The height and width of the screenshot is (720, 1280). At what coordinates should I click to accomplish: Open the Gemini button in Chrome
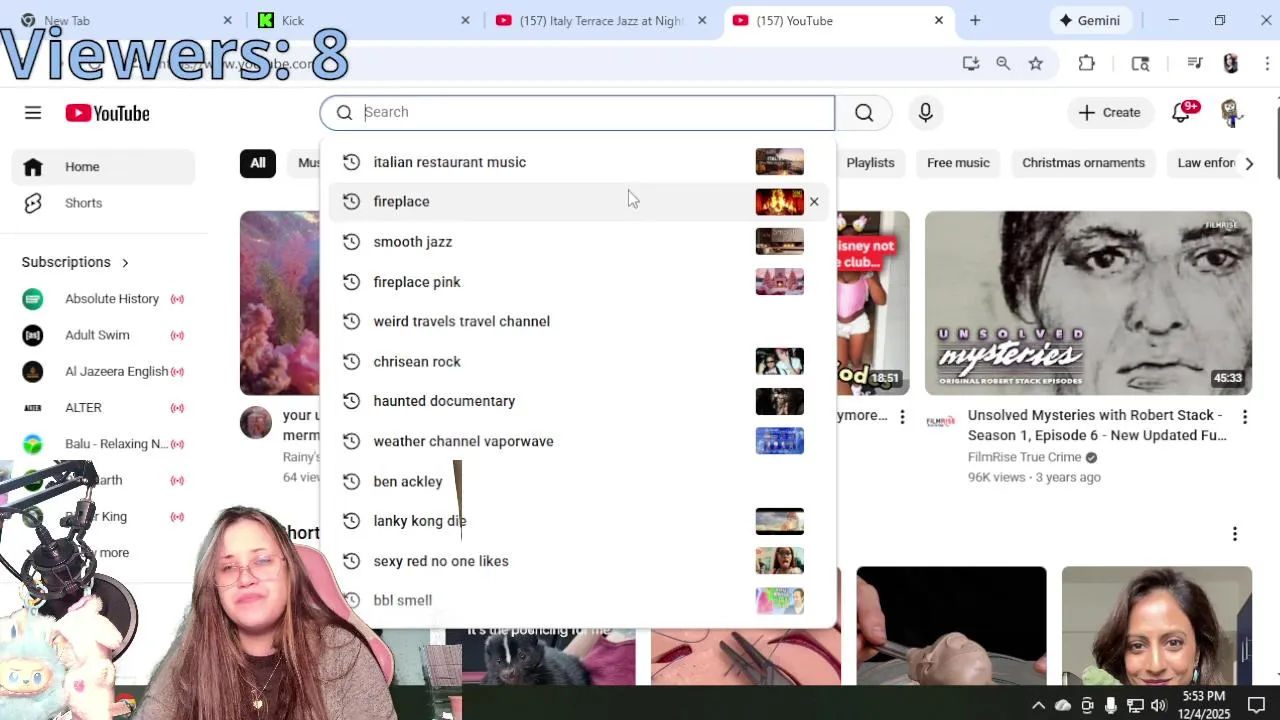pos(1090,20)
